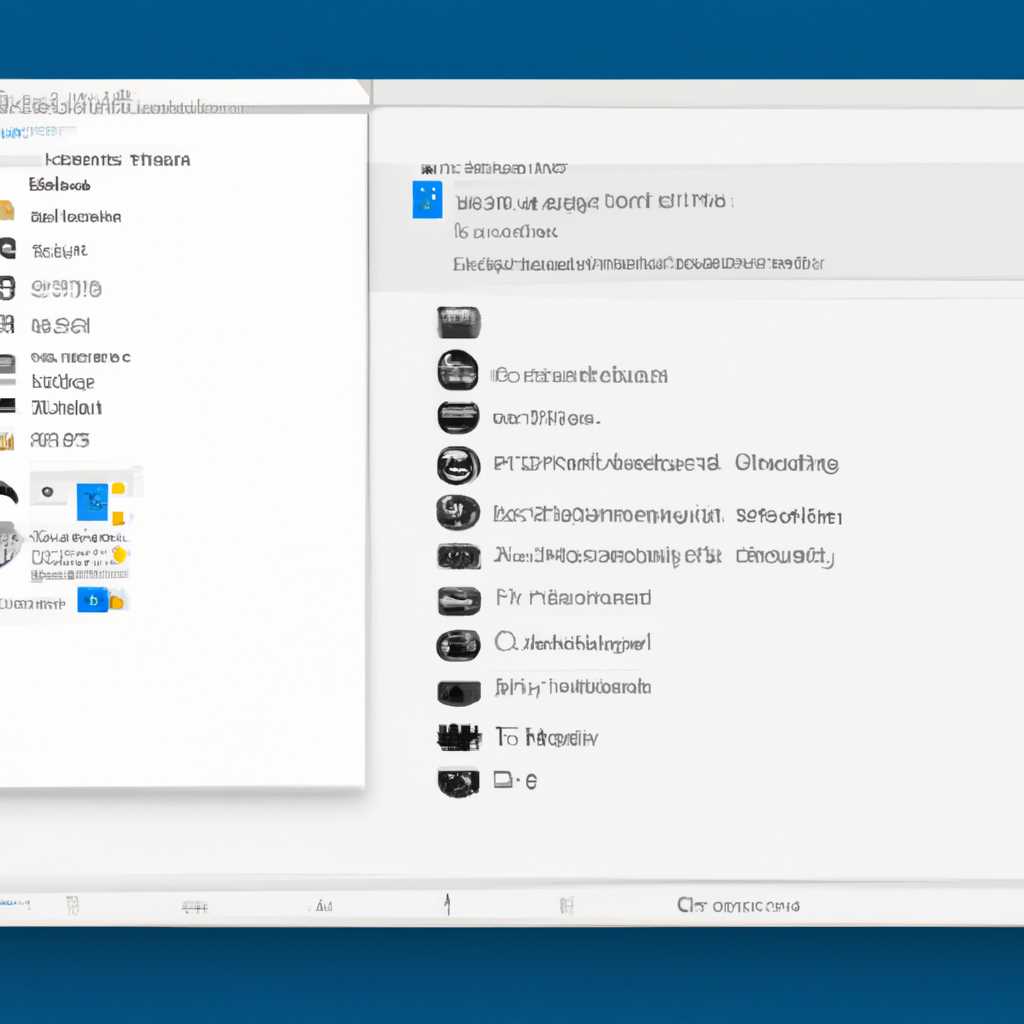Select the unlabeled dark icon topping the right list
Image resolution: width=1024 pixels, height=1024 pixels.
(458, 323)
